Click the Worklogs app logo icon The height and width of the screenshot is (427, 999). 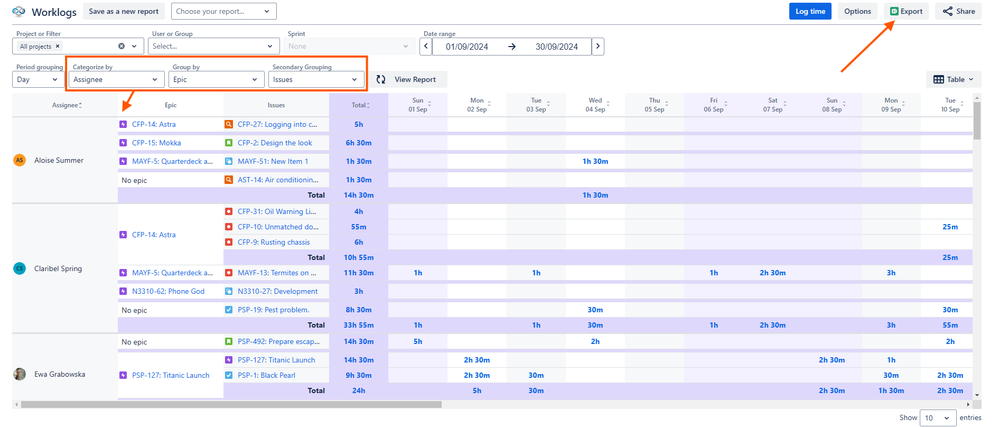(x=18, y=12)
